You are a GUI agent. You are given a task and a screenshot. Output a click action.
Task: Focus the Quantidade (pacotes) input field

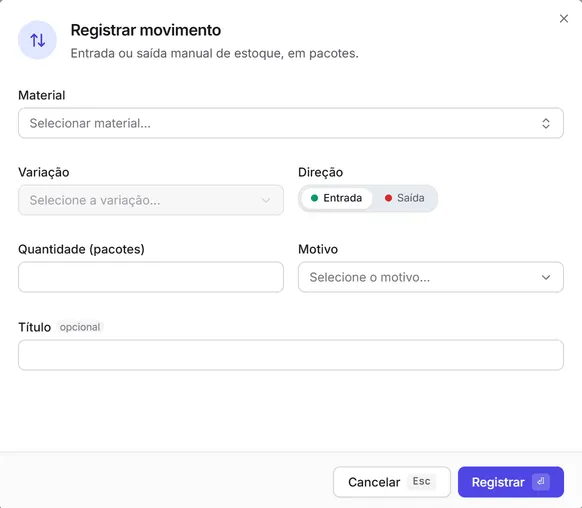tap(151, 277)
